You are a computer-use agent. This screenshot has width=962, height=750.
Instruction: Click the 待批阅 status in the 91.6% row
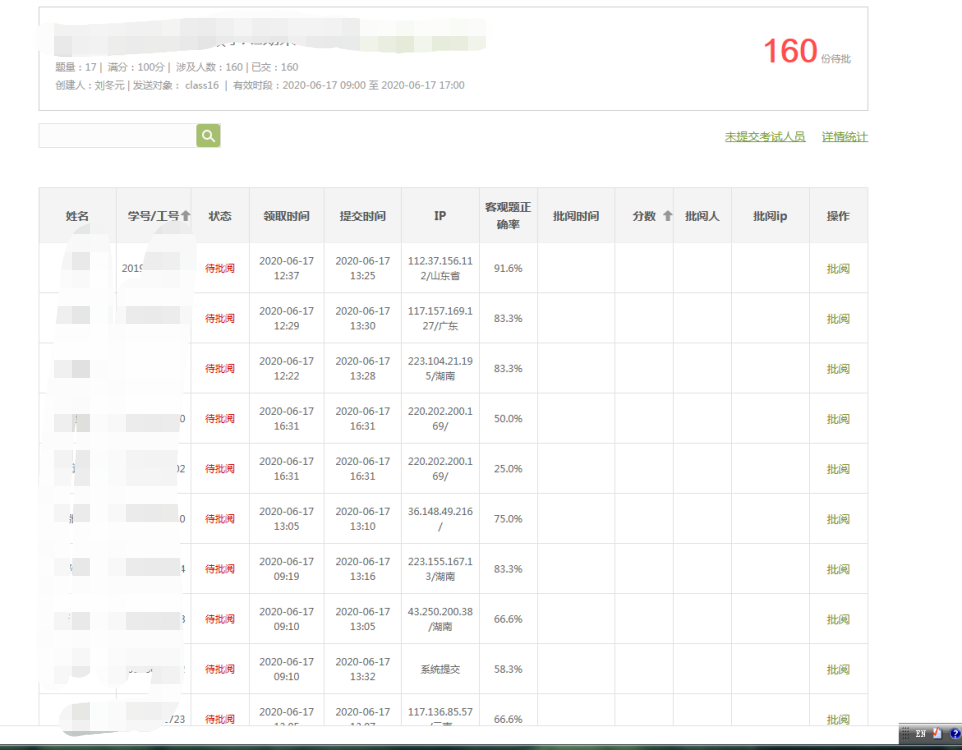[220, 268]
